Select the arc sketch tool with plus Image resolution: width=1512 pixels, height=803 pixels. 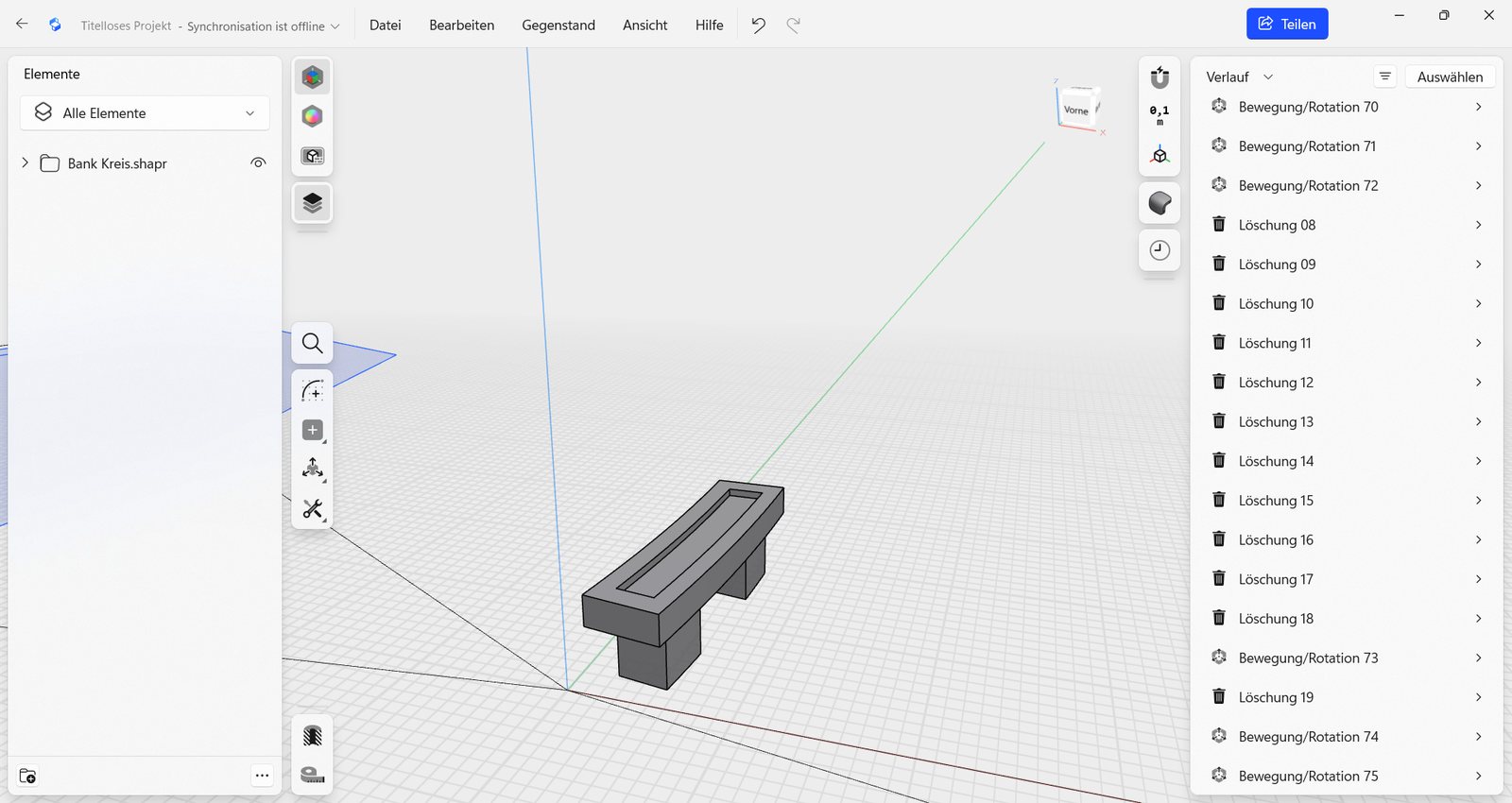[x=313, y=390]
